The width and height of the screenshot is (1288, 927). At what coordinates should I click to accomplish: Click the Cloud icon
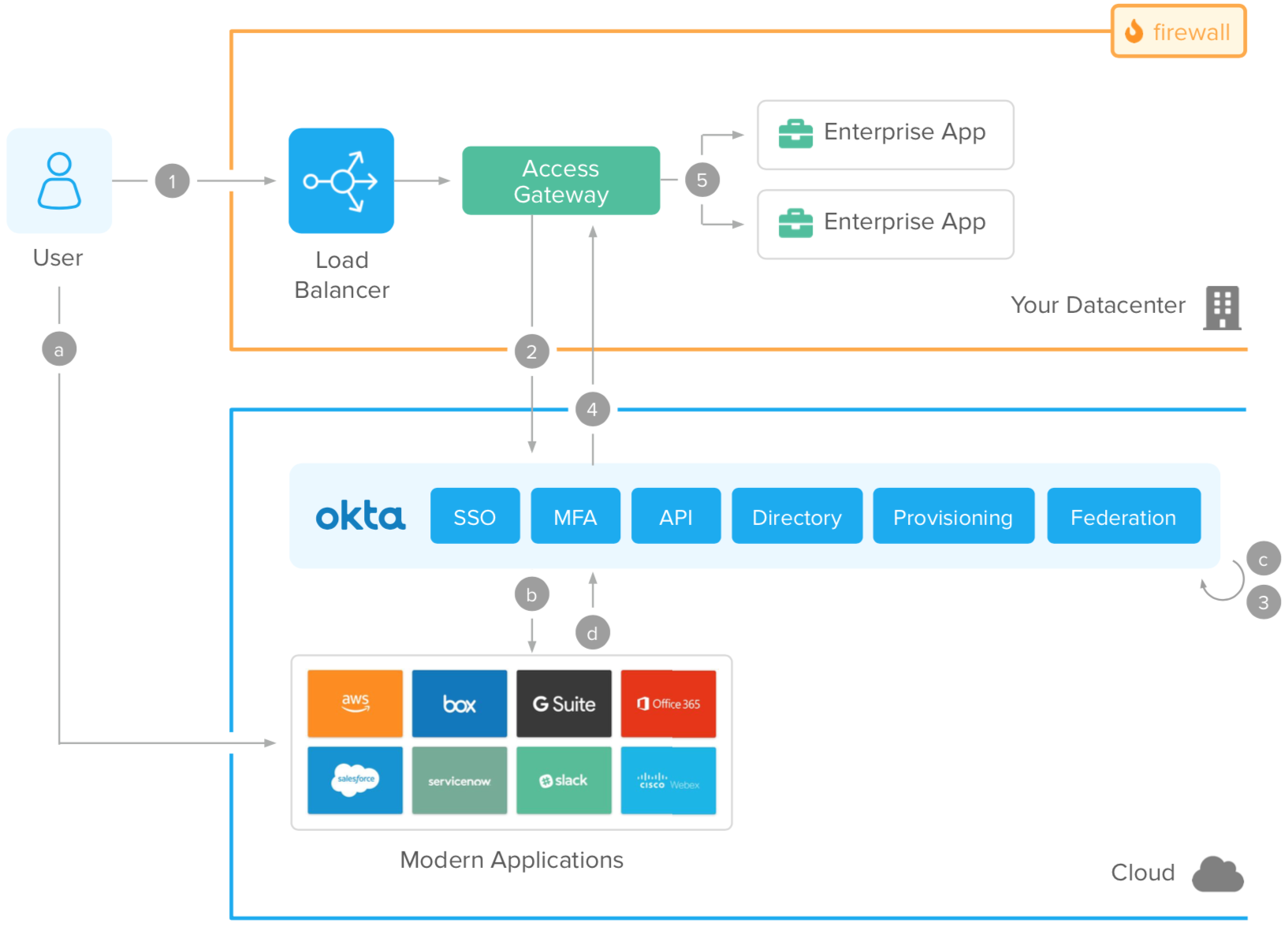pyautogui.click(x=1217, y=873)
